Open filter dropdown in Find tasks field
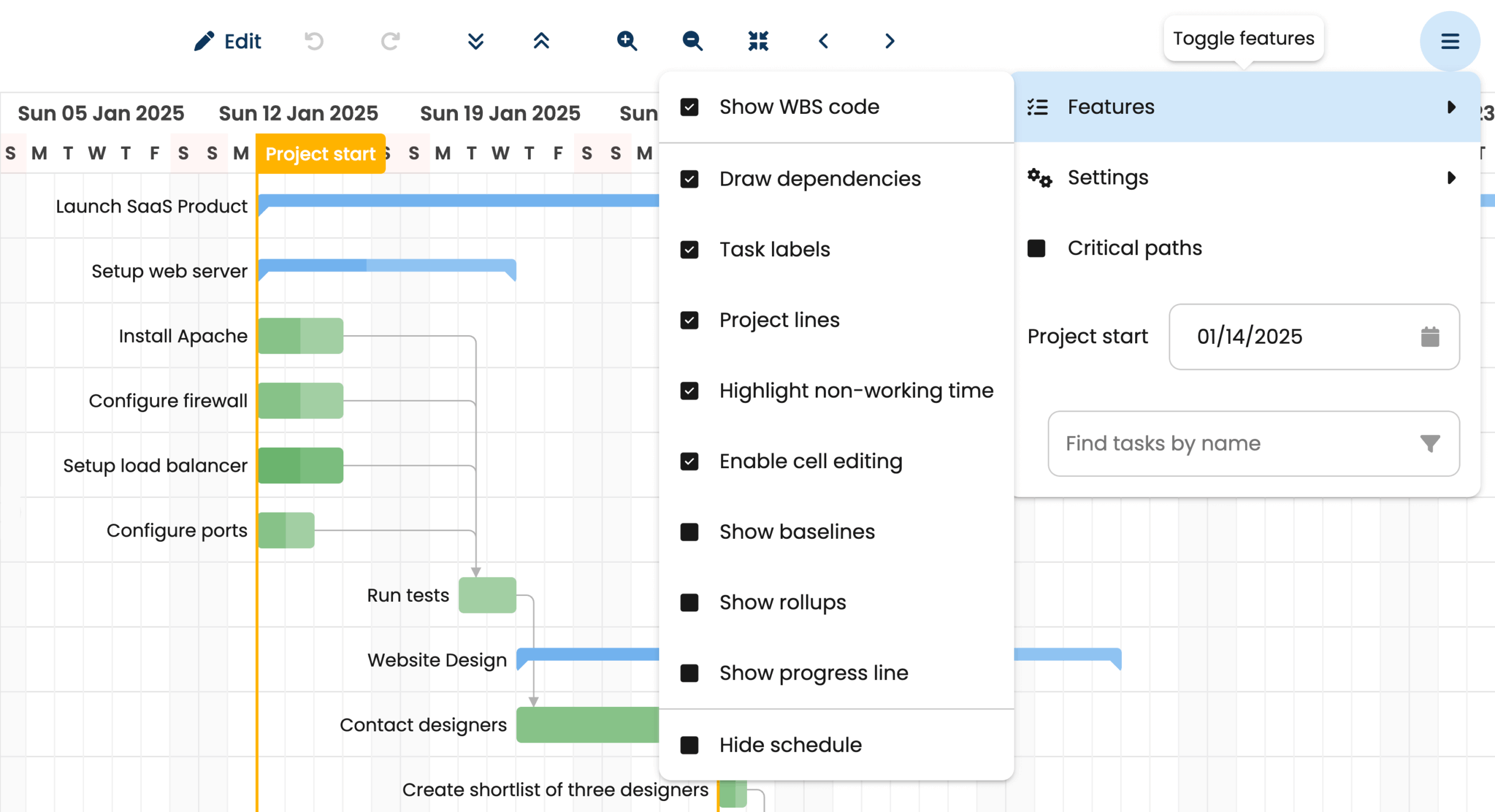Image resolution: width=1495 pixels, height=812 pixels. pyautogui.click(x=1430, y=444)
